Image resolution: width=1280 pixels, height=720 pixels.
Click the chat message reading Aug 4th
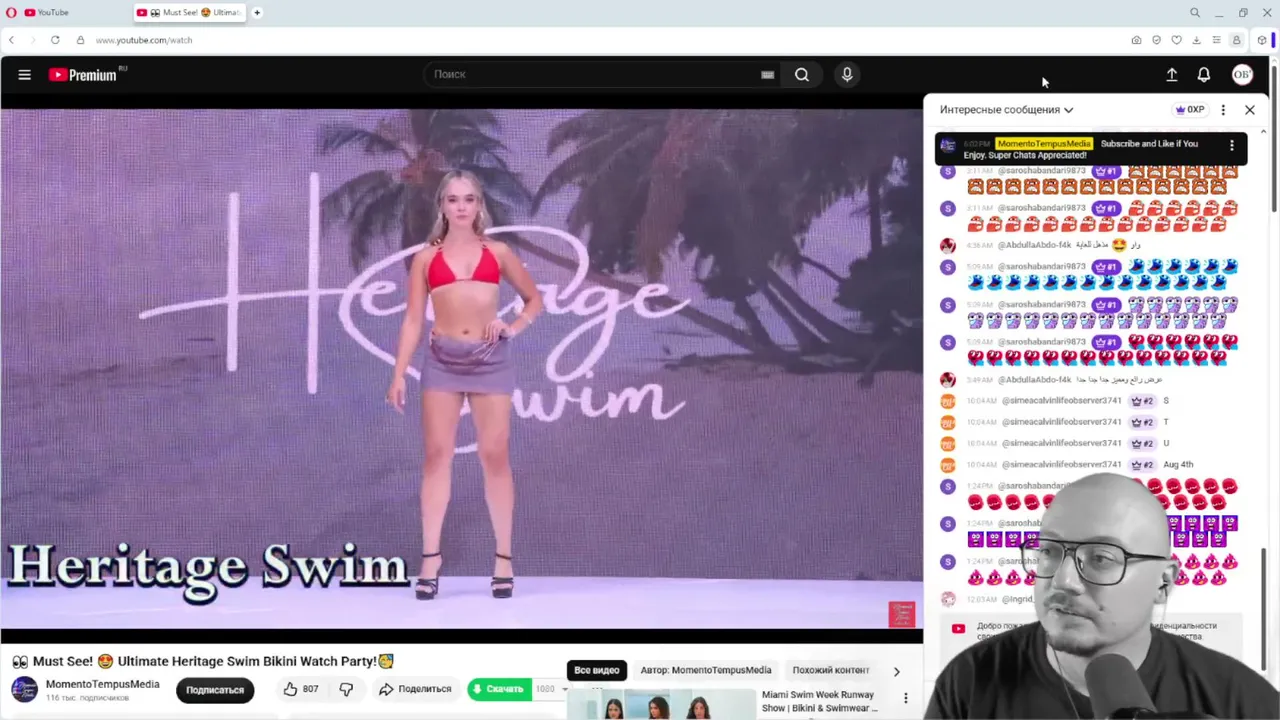pyautogui.click(x=1178, y=464)
